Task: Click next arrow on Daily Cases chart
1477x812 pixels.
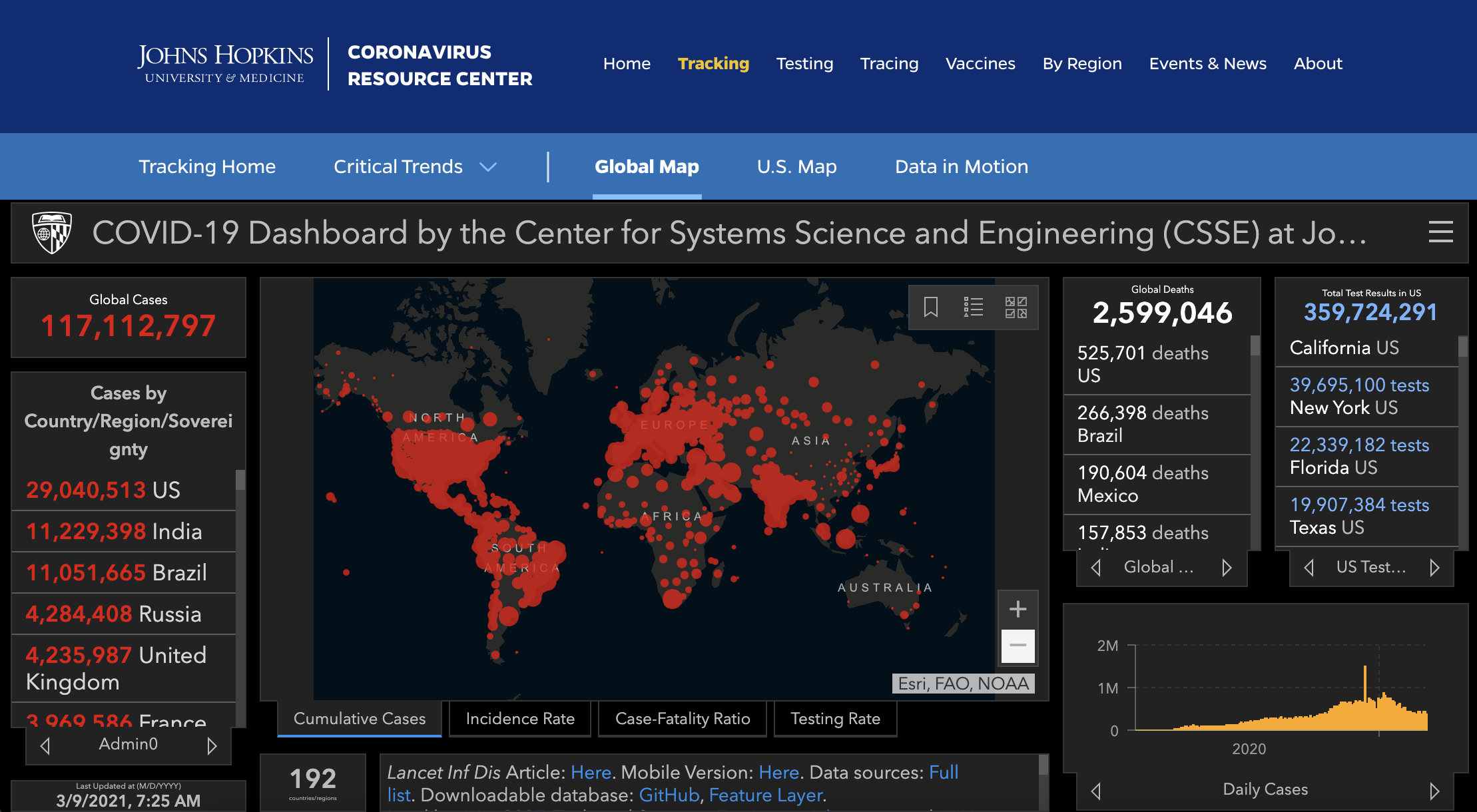Action: [1434, 791]
